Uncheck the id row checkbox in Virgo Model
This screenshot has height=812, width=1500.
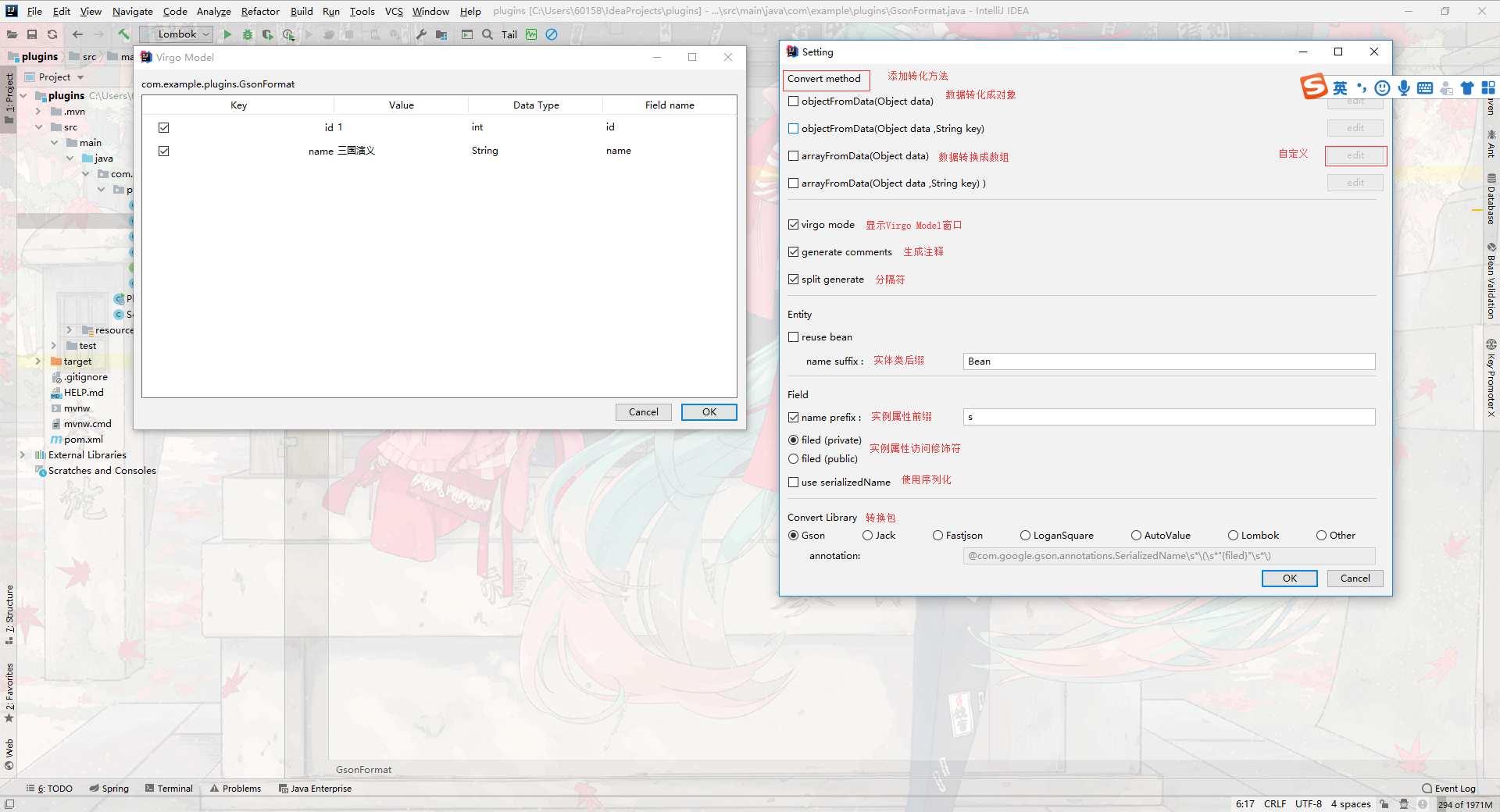[163, 127]
